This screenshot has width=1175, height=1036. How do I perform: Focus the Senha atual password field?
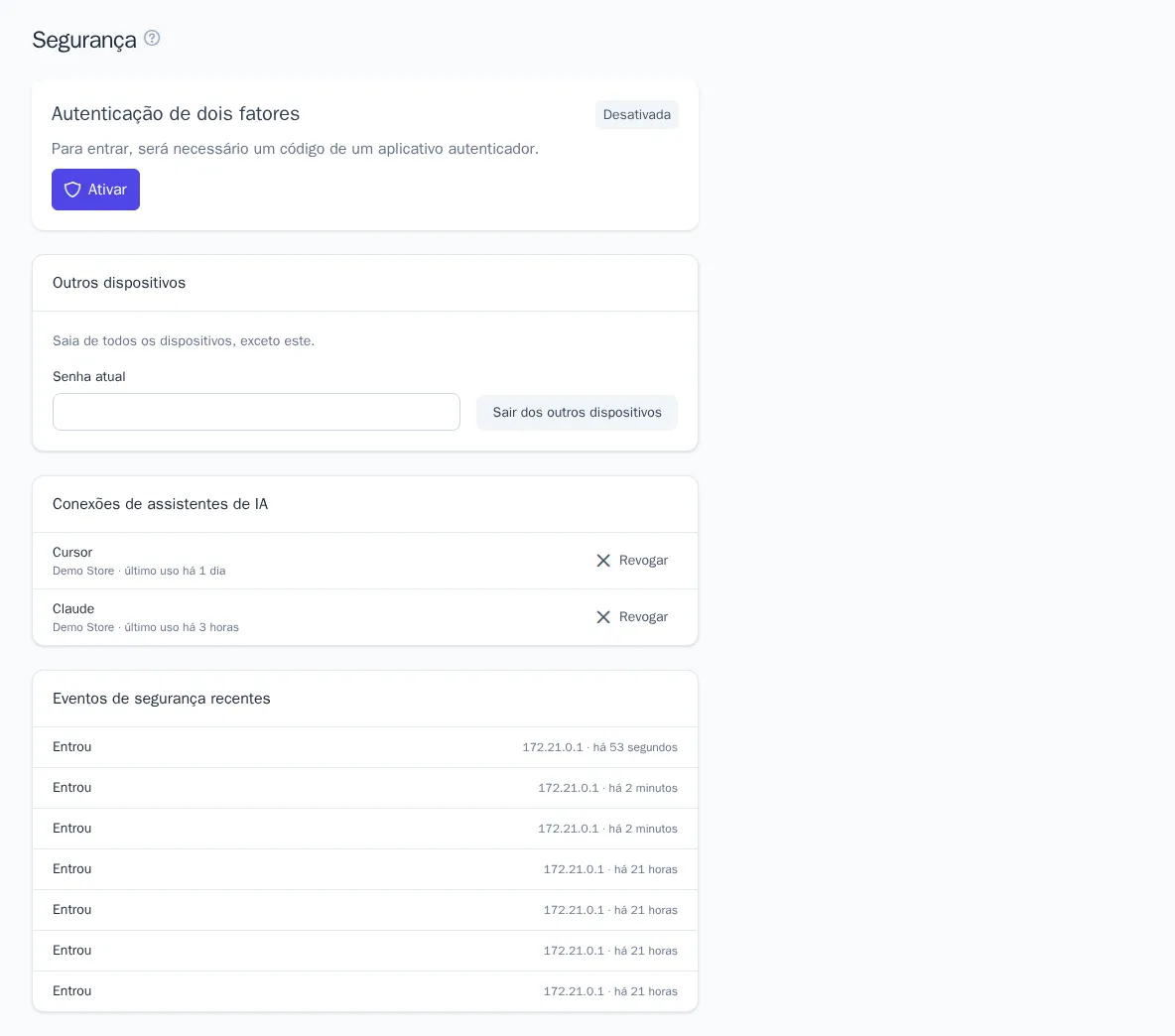256,412
